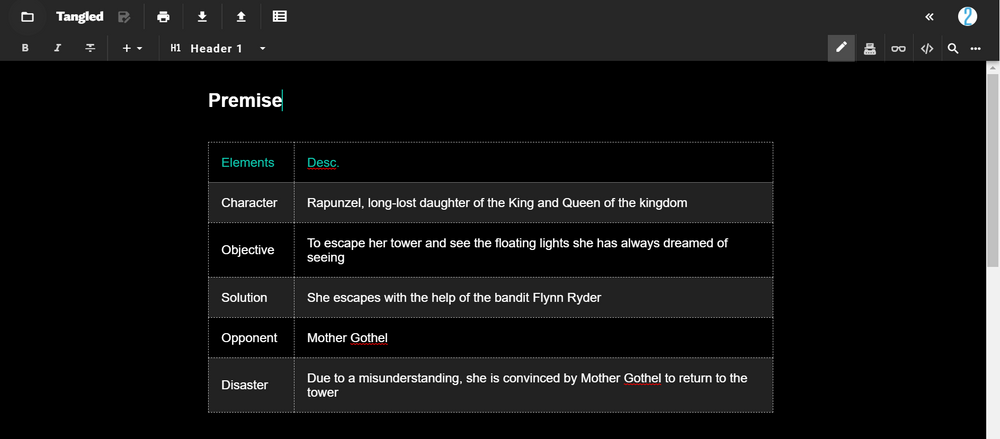Toggle bold formatting
Image resolution: width=1000 pixels, height=439 pixels.
(x=25, y=48)
